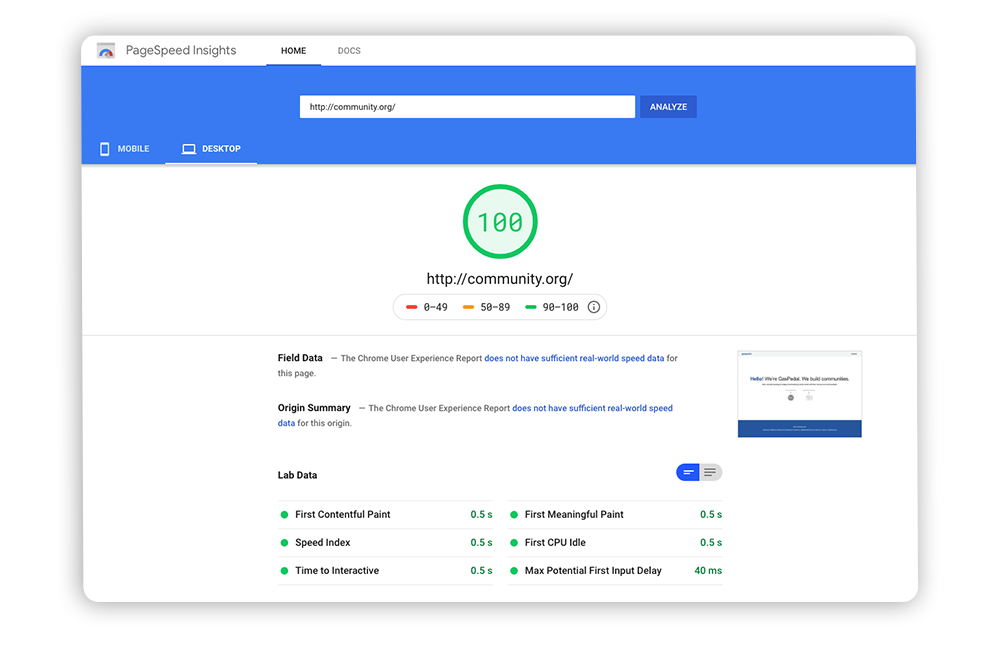
Task: Click the http://community.org/ heading
Action: pyautogui.click(x=500, y=279)
